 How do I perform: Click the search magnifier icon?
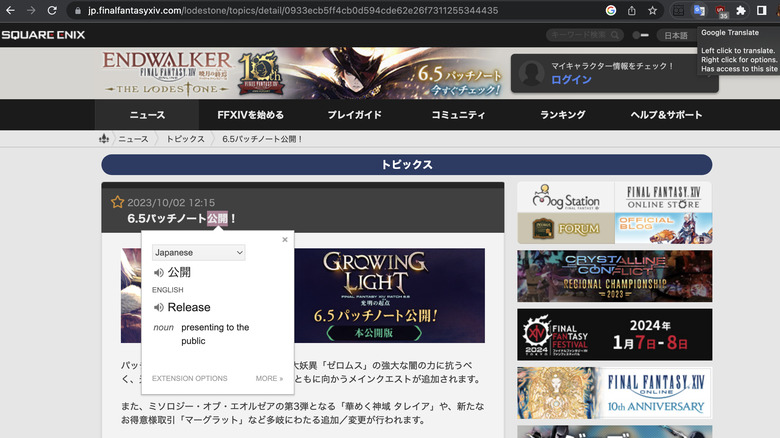(x=615, y=35)
